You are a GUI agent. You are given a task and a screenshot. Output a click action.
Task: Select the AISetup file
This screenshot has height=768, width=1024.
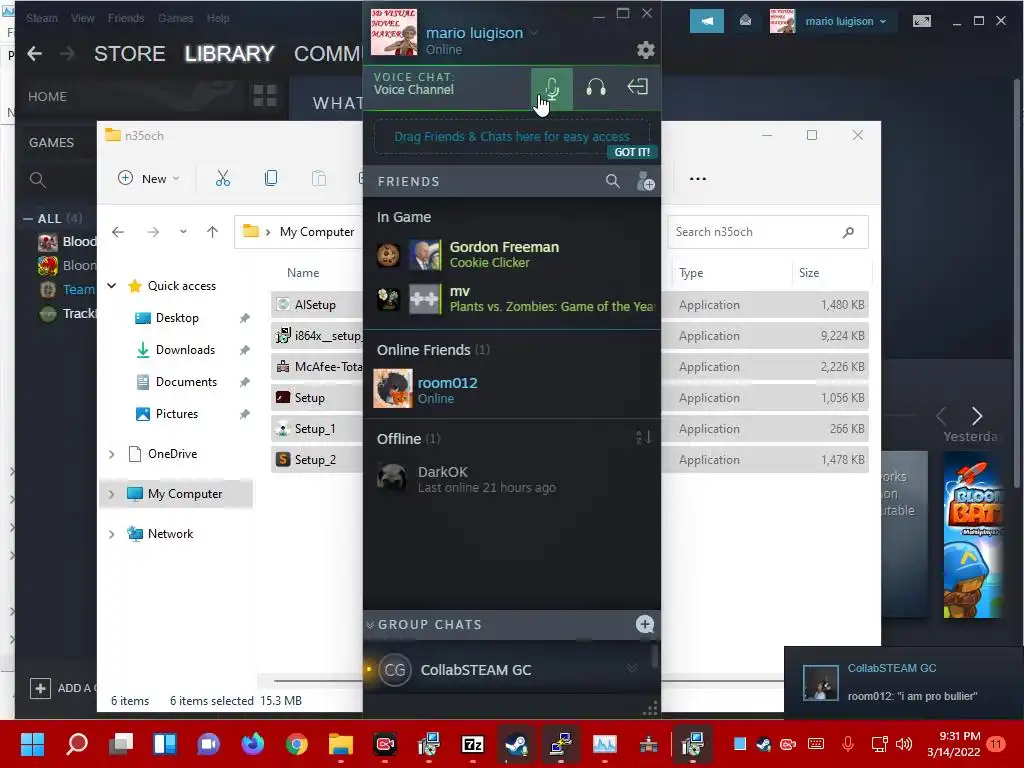pyautogui.click(x=316, y=304)
